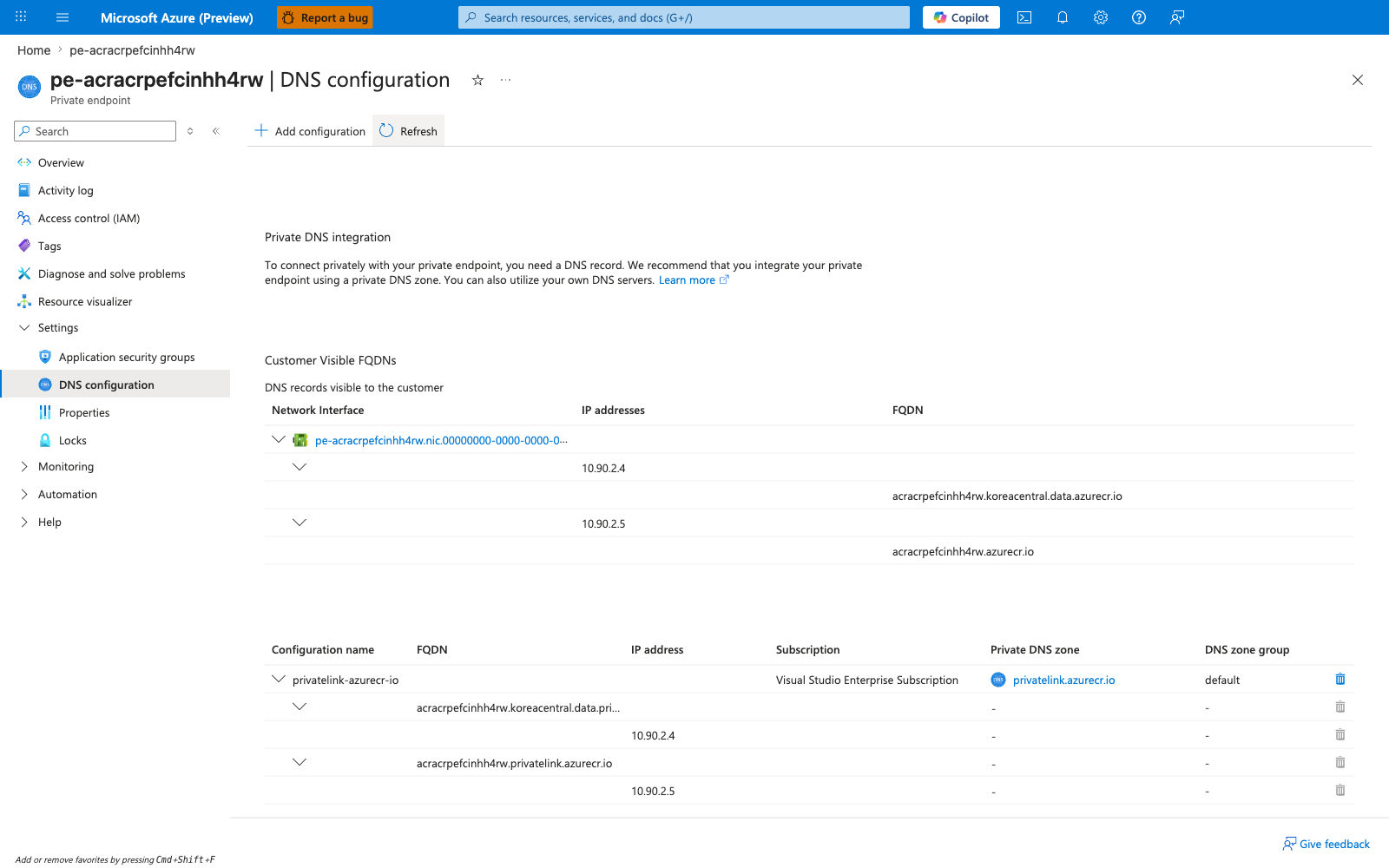The width and height of the screenshot is (1389, 868).
Task: Open the privatelink.azurecr.io DNS zone link
Action: (x=1063, y=680)
